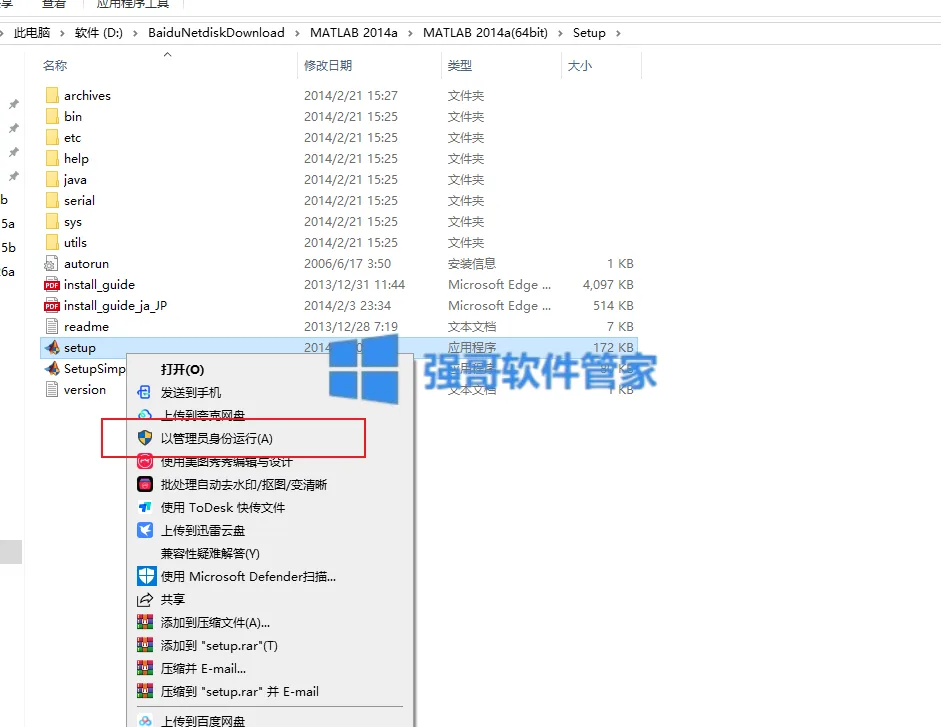
Task: Navigate to BaiduNetdiskDownload breadcrumb
Action: click(x=216, y=33)
